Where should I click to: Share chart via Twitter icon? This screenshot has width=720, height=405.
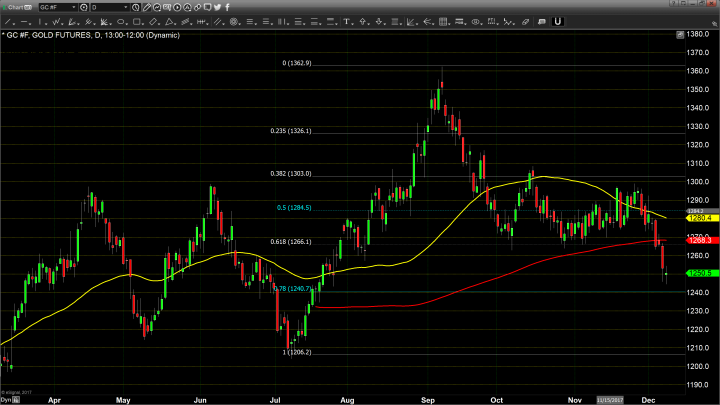[217, 7]
